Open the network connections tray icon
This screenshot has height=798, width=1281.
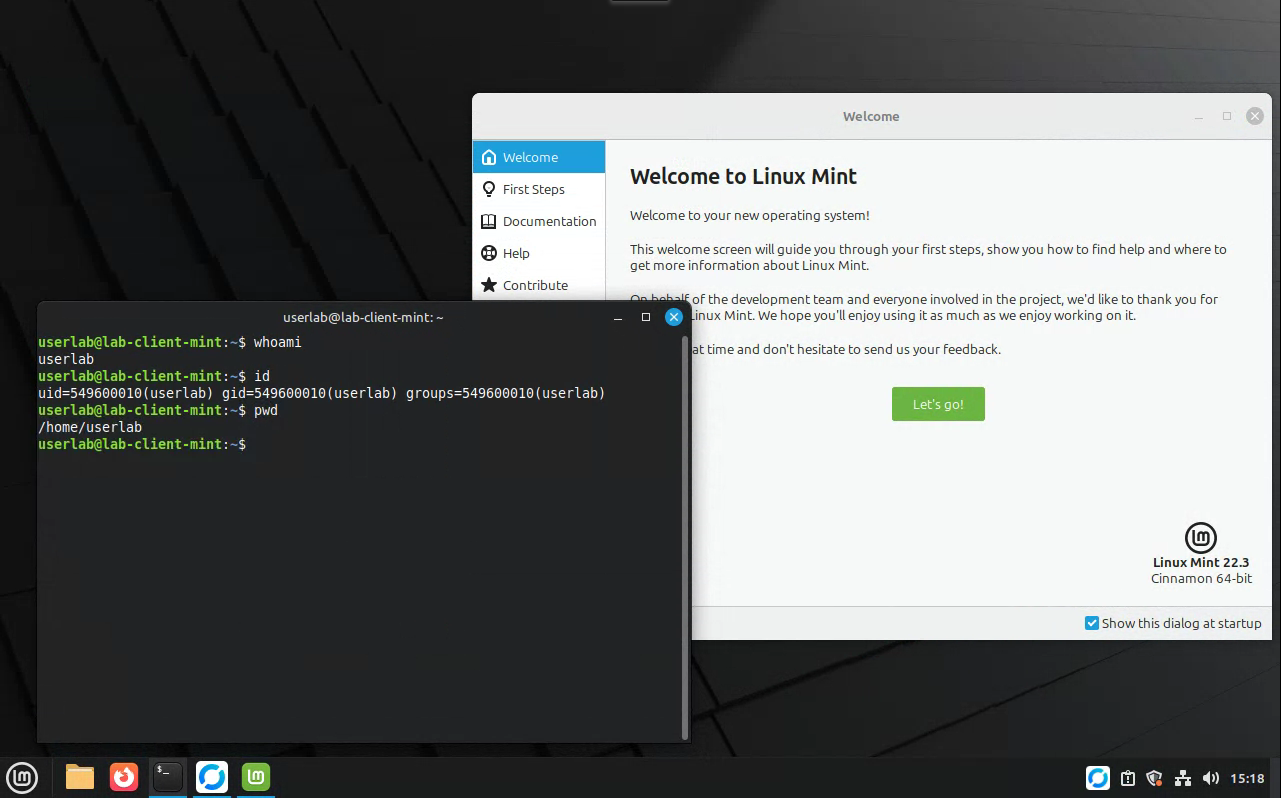coord(1183,778)
